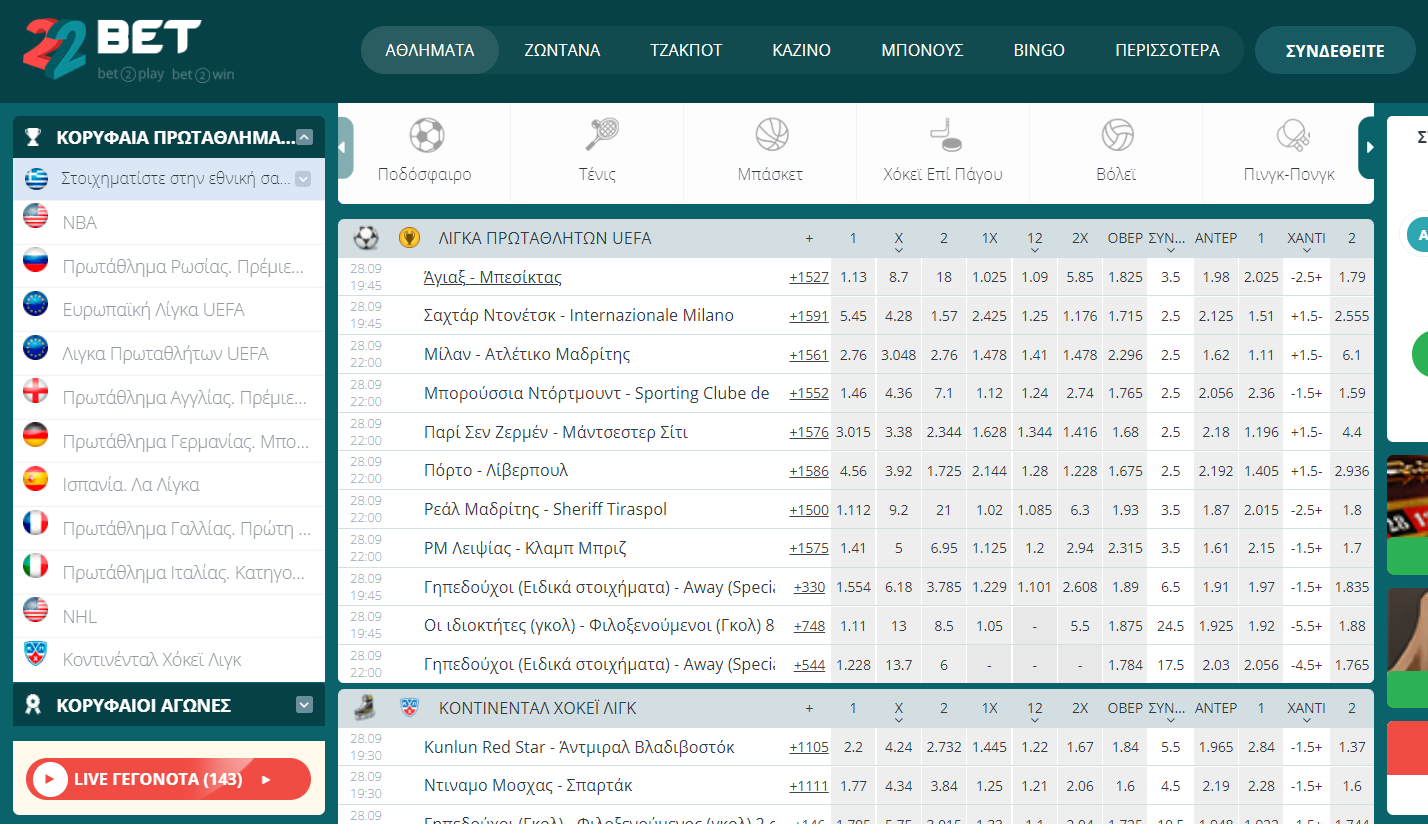1428x824 pixels.
Task: Click Russian flag for Πρωτάθλημα Ρωσίας
Action: 36,260
